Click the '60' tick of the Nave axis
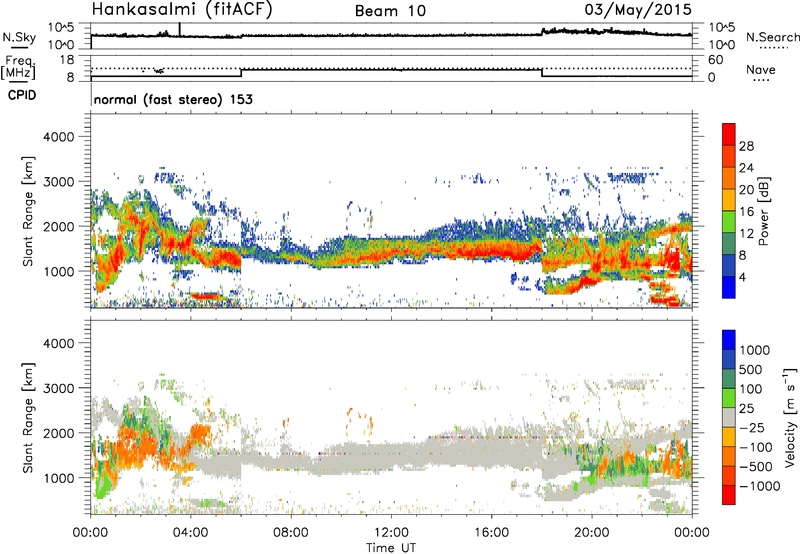The width and height of the screenshot is (800, 554). (x=715, y=60)
